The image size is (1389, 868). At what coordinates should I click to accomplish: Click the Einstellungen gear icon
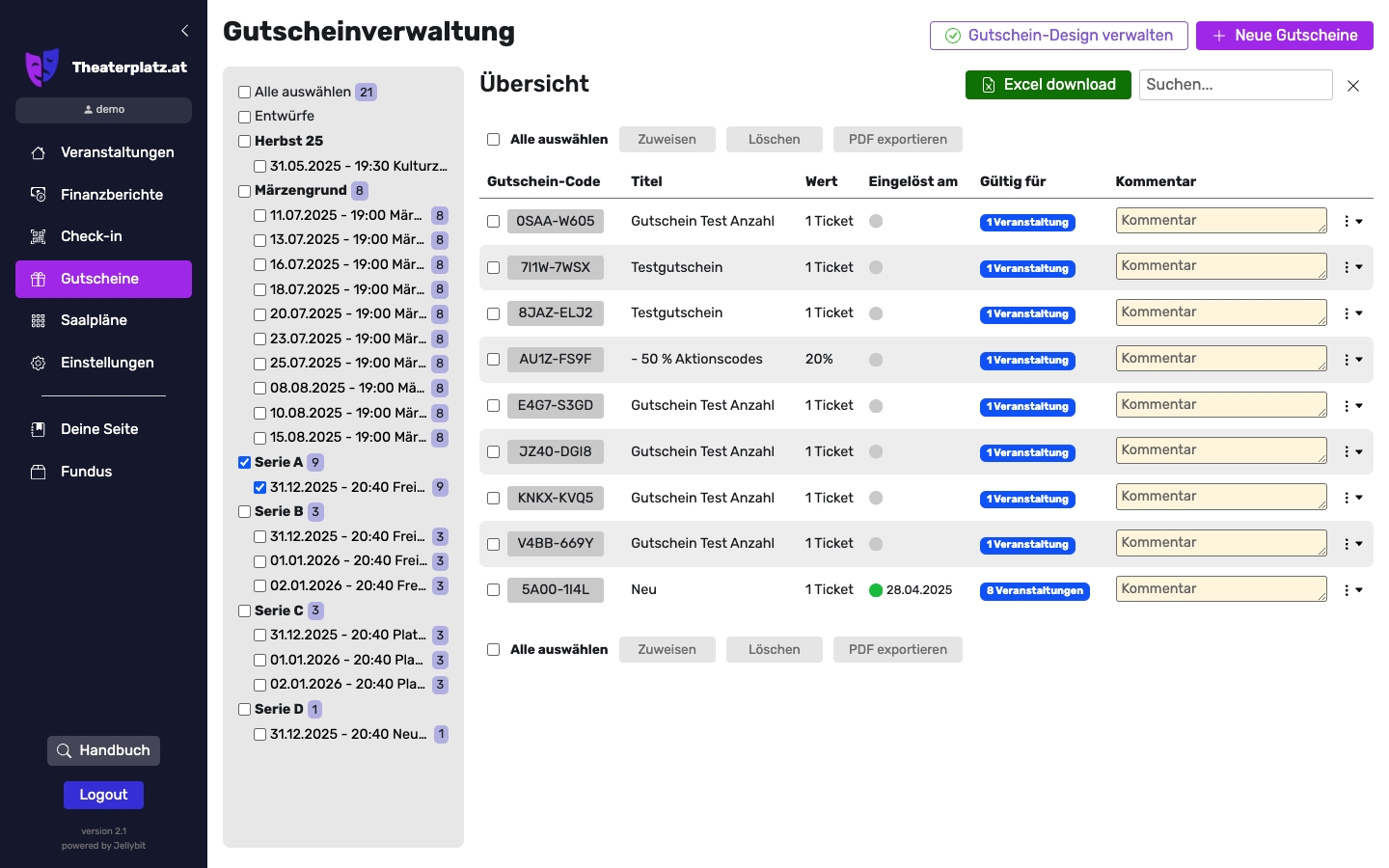pyautogui.click(x=39, y=363)
